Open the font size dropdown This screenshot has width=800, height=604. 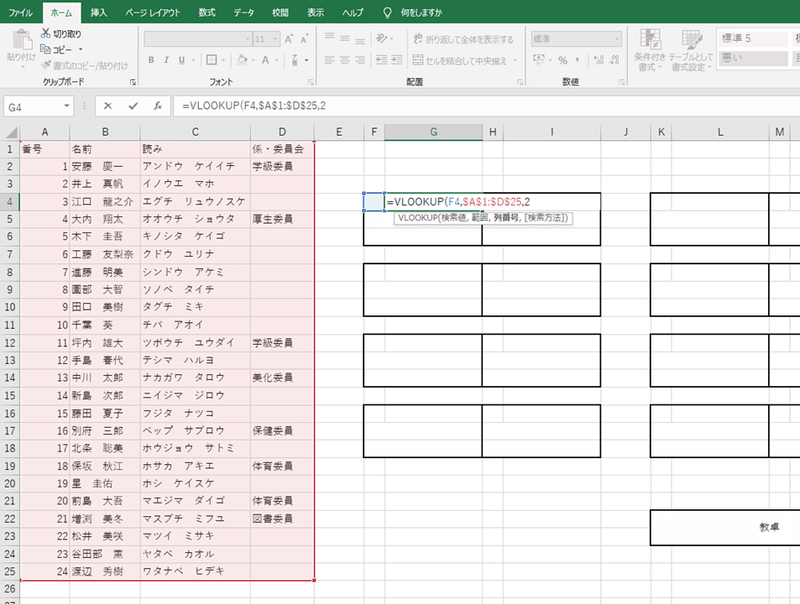point(275,39)
